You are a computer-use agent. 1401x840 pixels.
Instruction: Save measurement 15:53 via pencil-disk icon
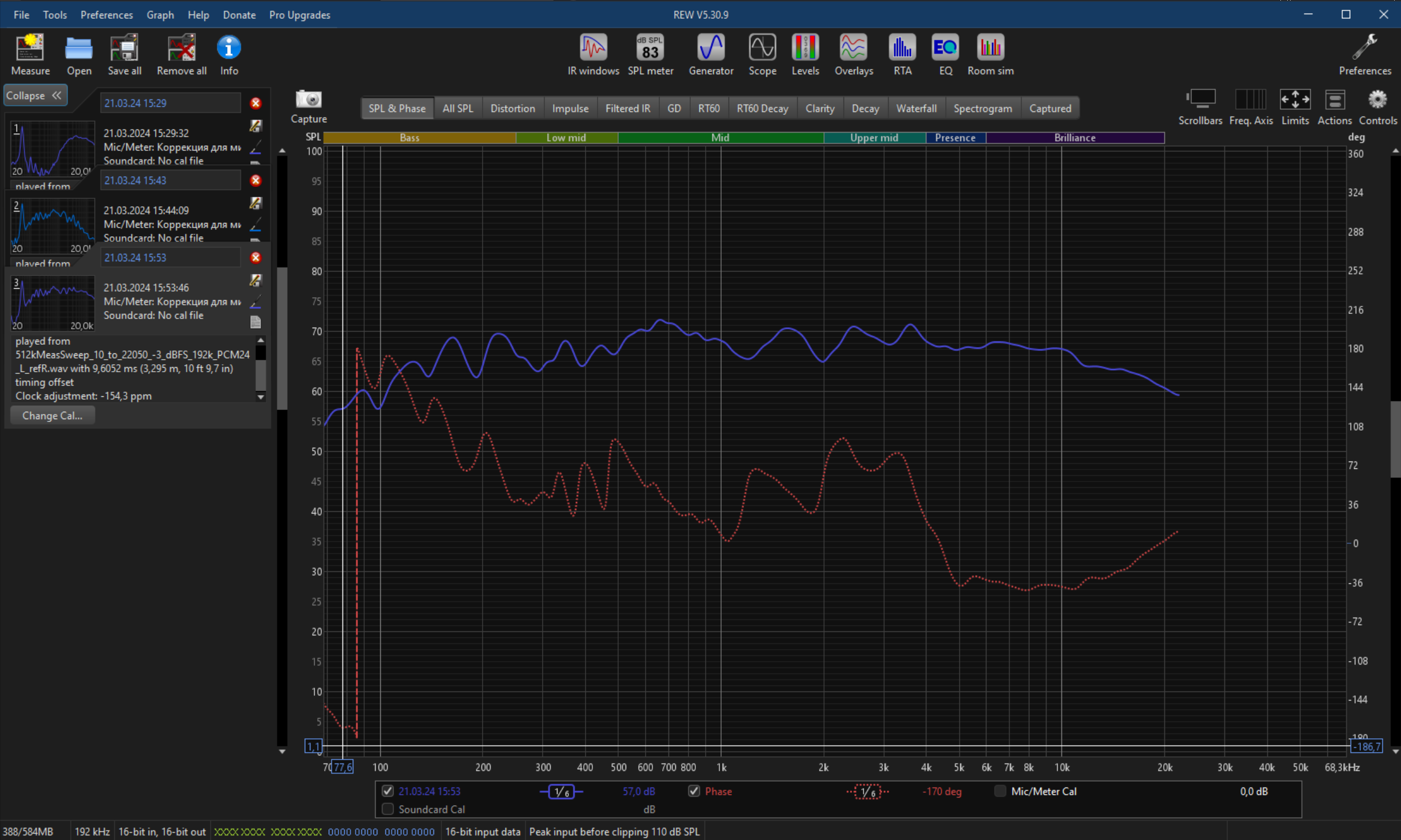click(256, 280)
